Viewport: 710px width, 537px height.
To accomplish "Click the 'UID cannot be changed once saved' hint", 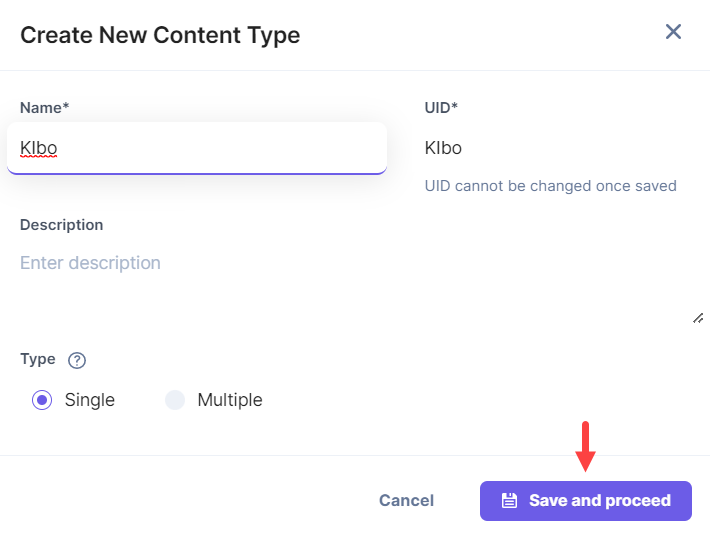I will pos(550,186).
